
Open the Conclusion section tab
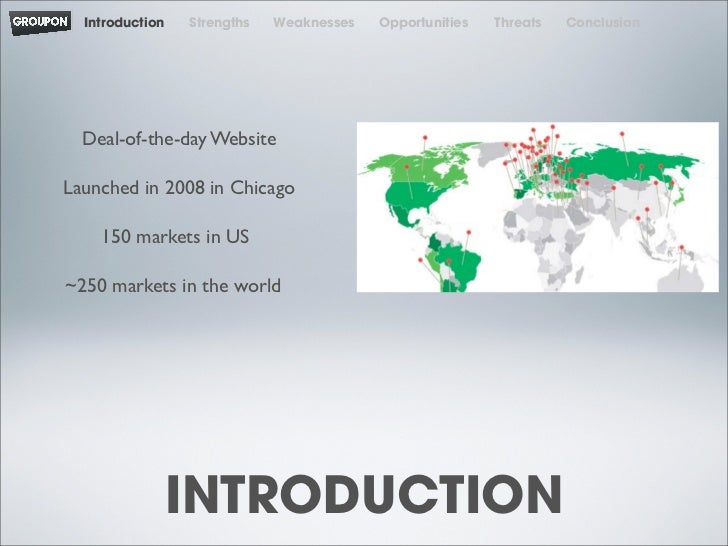(603, 22)
